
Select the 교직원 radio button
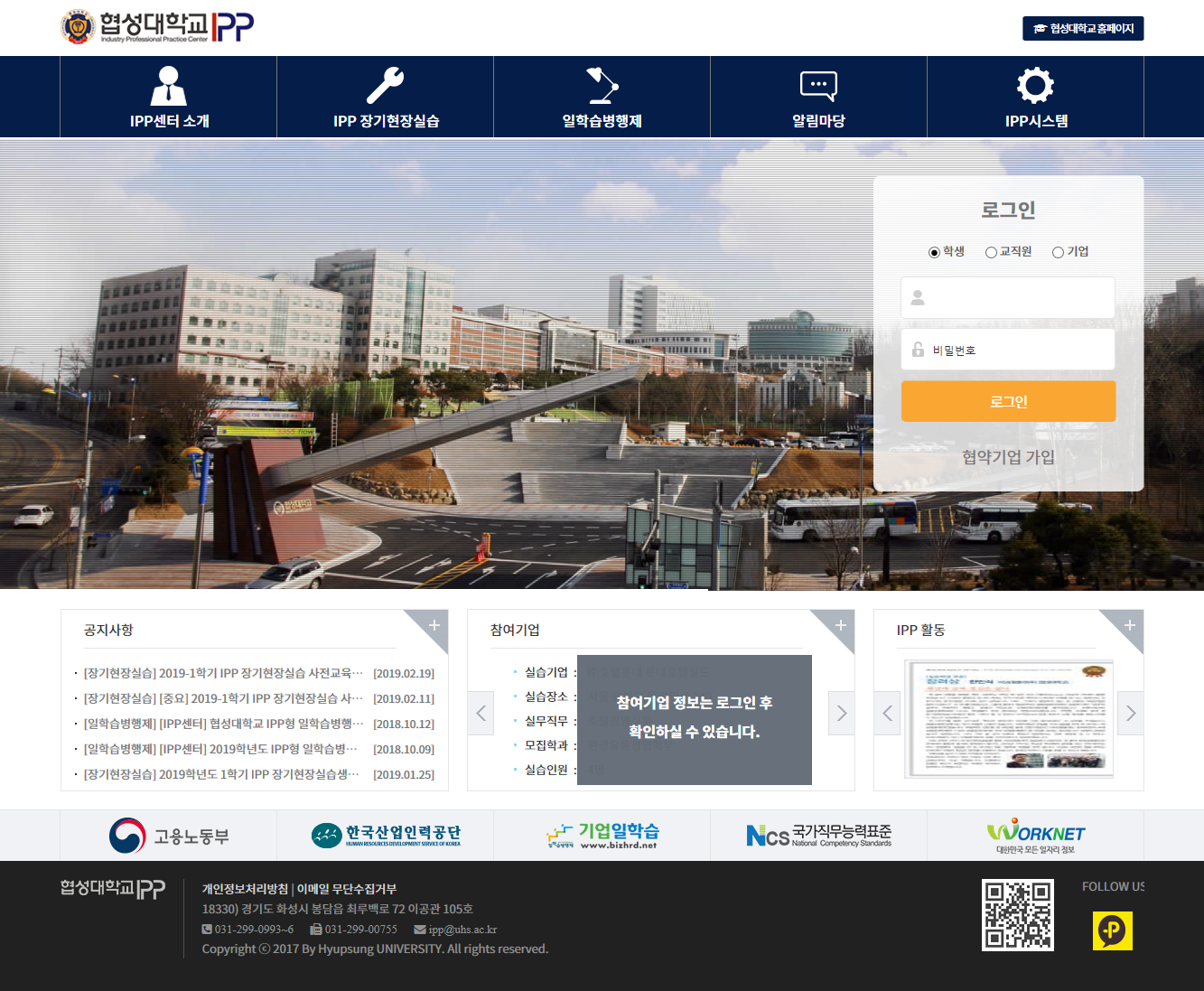(991, 252)
